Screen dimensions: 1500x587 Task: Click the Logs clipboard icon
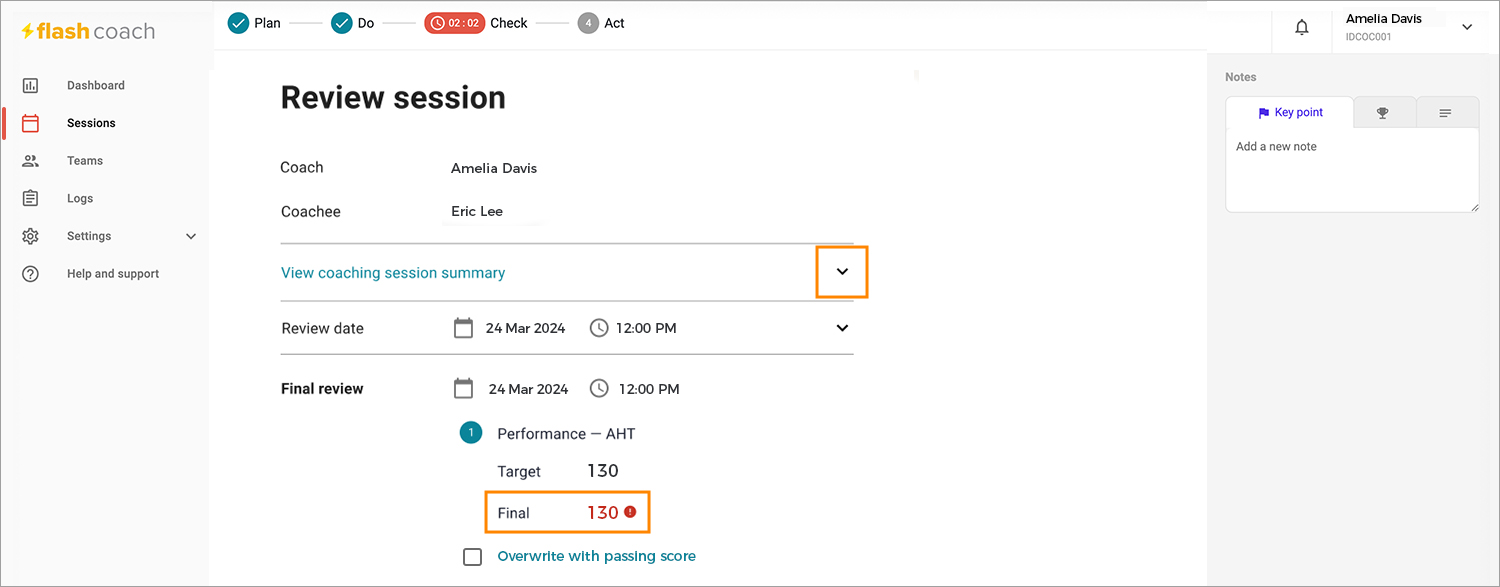31,198
